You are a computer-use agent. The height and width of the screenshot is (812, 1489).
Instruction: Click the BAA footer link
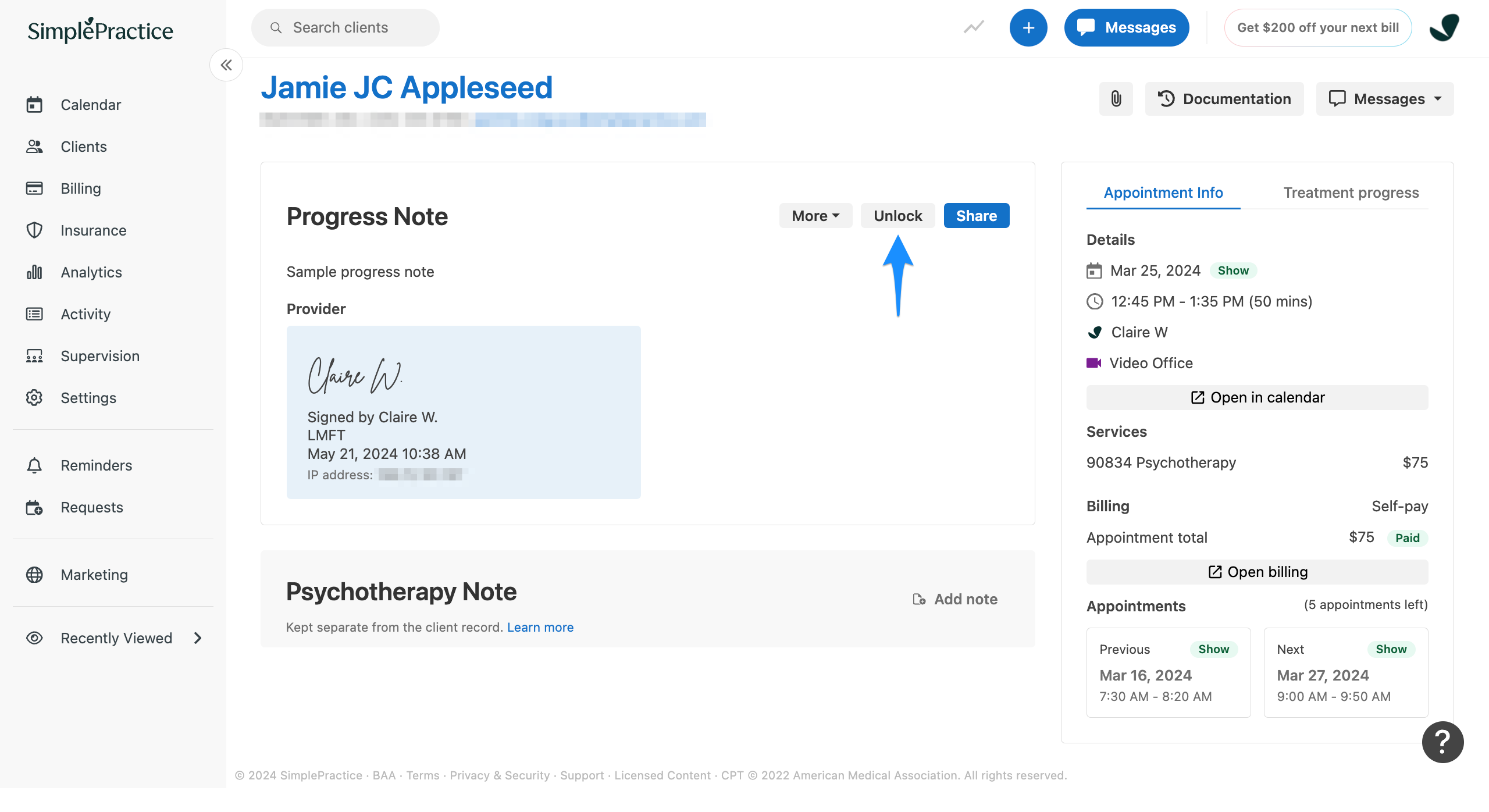click(x=384, y=775)
